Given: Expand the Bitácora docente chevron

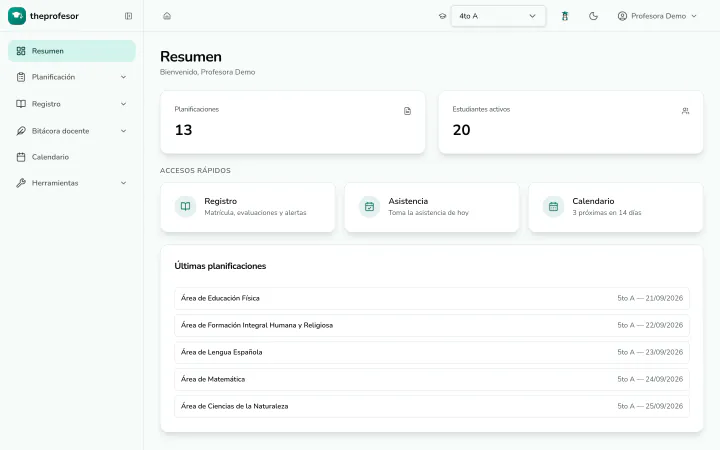Looking at the screenshot, I should point(123,131).
